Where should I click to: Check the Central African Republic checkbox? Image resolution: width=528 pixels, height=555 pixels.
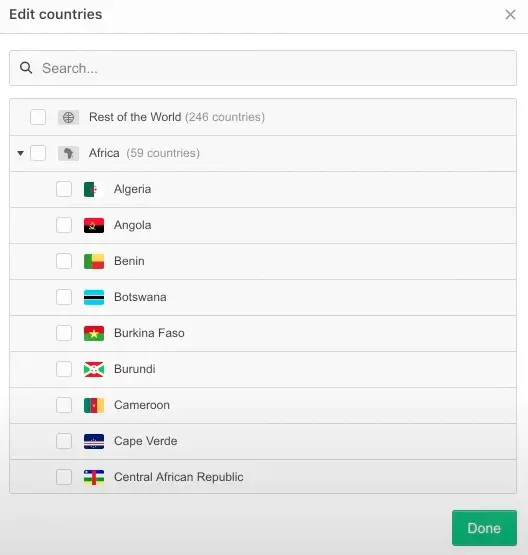click(64, 477)
